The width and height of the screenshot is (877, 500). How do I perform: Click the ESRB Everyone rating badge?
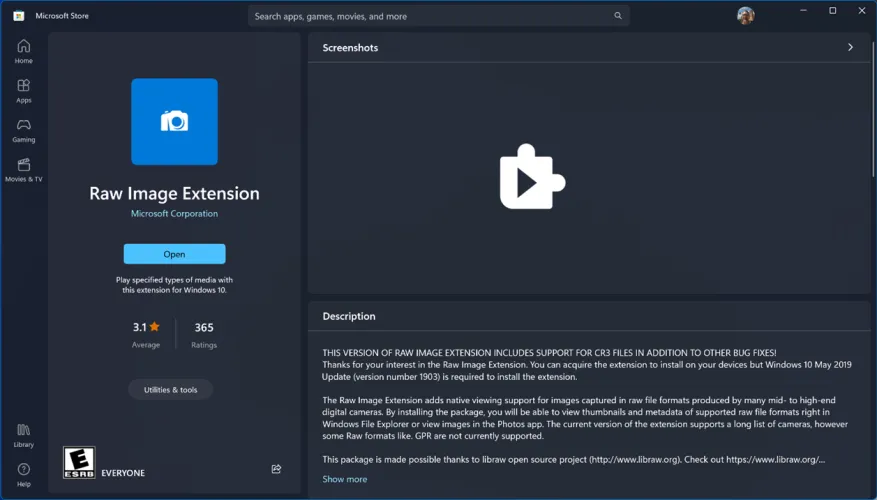click(x=78, y=462)
